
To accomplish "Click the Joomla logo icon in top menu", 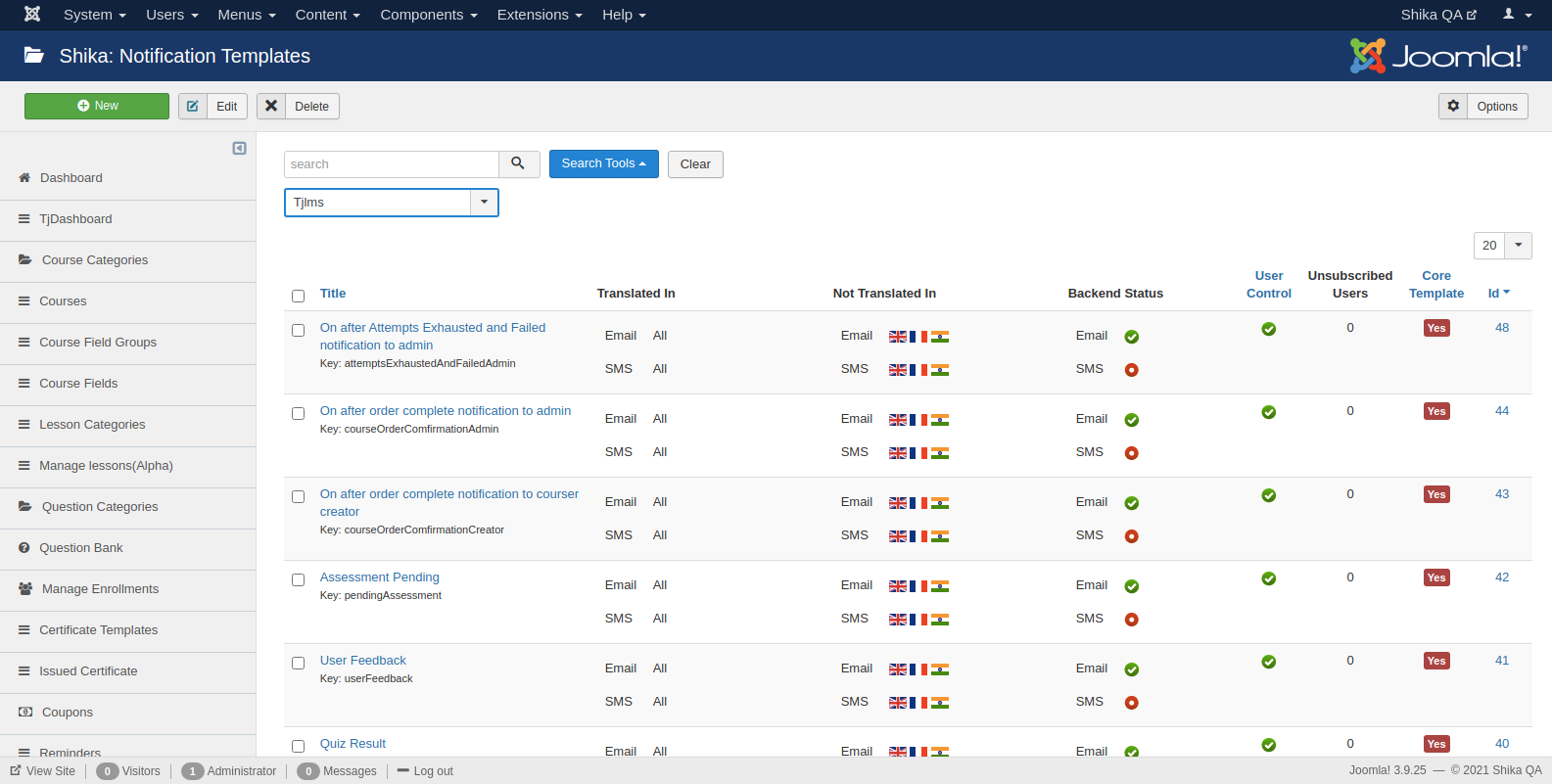I will coord(32,14).
